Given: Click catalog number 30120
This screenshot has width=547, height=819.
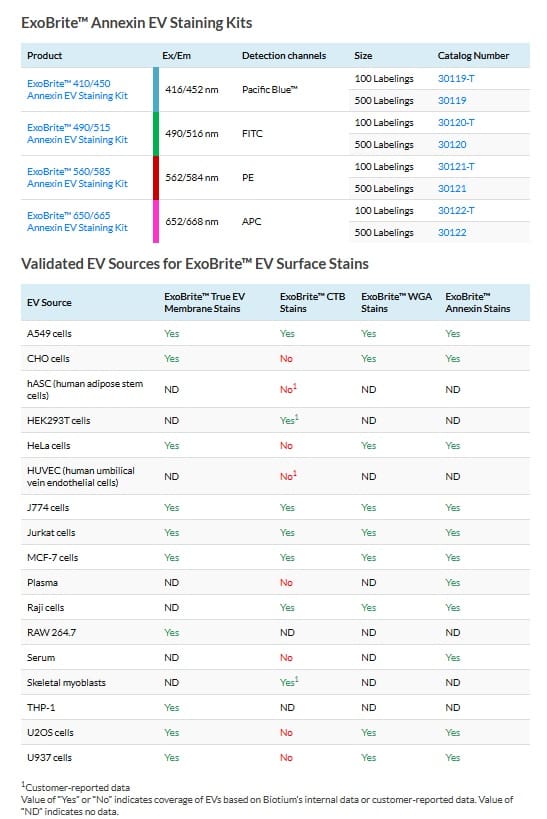Looking at the screenshot, I should tap(452, 144).
